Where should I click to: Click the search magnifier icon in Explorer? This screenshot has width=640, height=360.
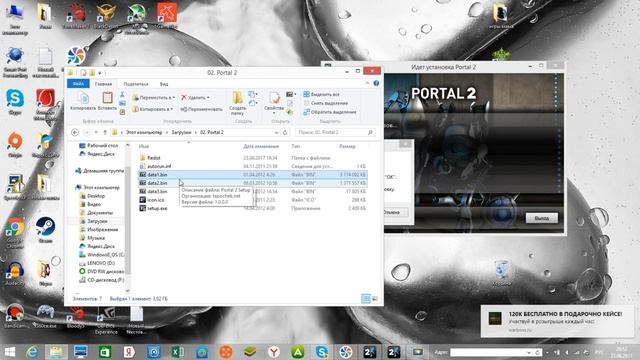click(x=370, y=132)
